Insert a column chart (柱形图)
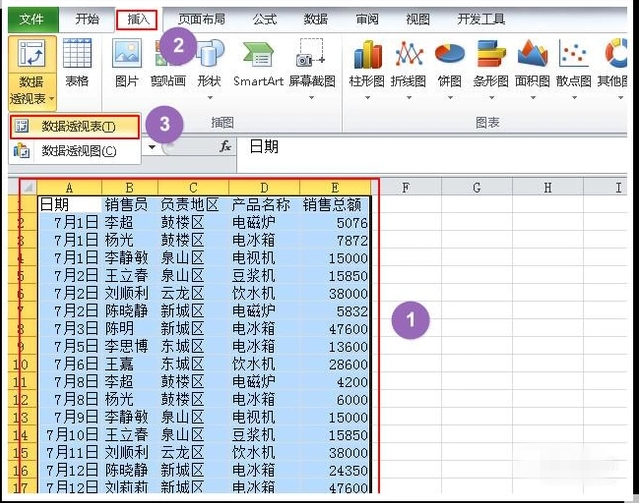Viewport: 639px width, 503px height. (x=367, y=54)
